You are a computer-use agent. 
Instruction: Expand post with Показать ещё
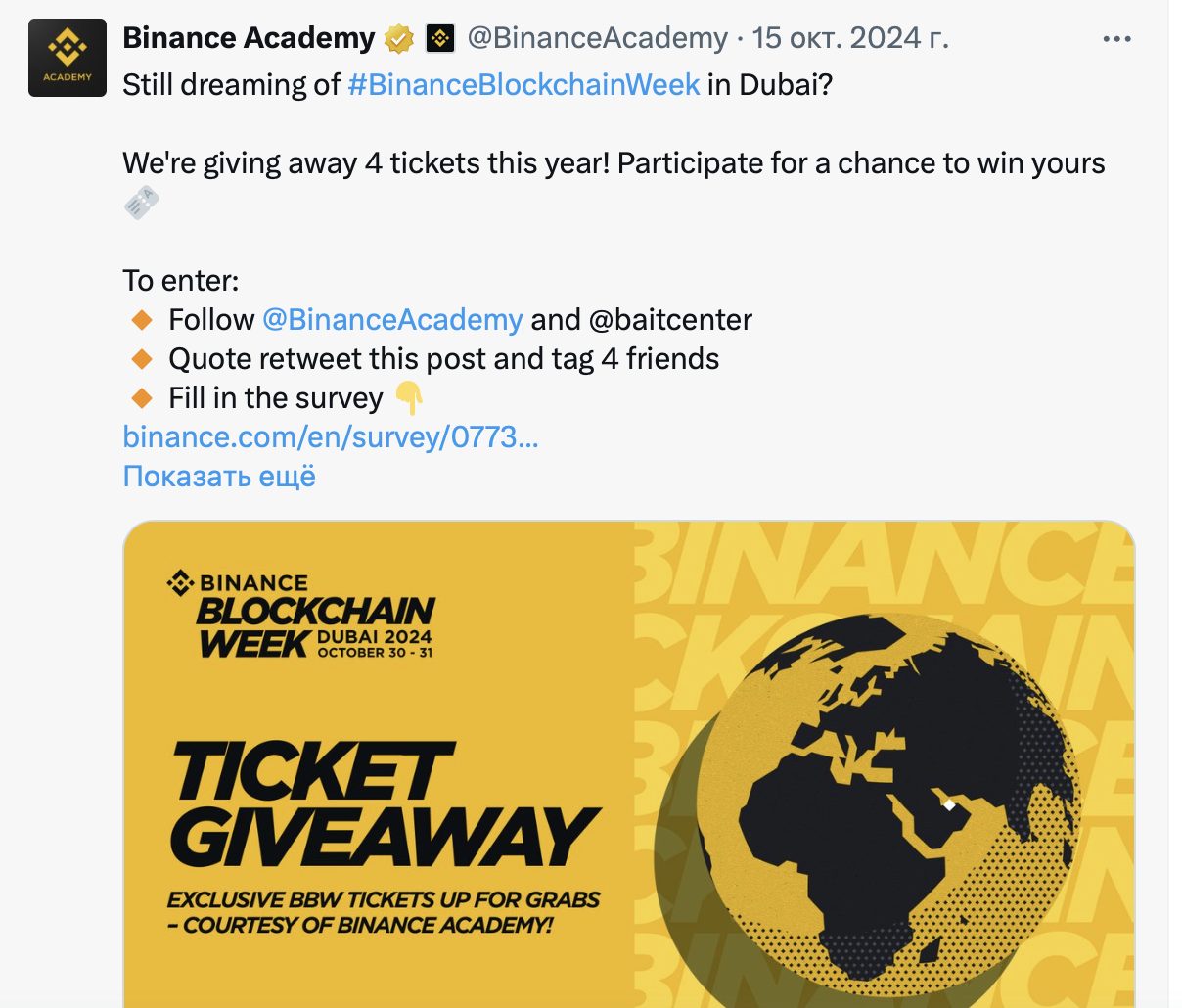pos(219,476)
